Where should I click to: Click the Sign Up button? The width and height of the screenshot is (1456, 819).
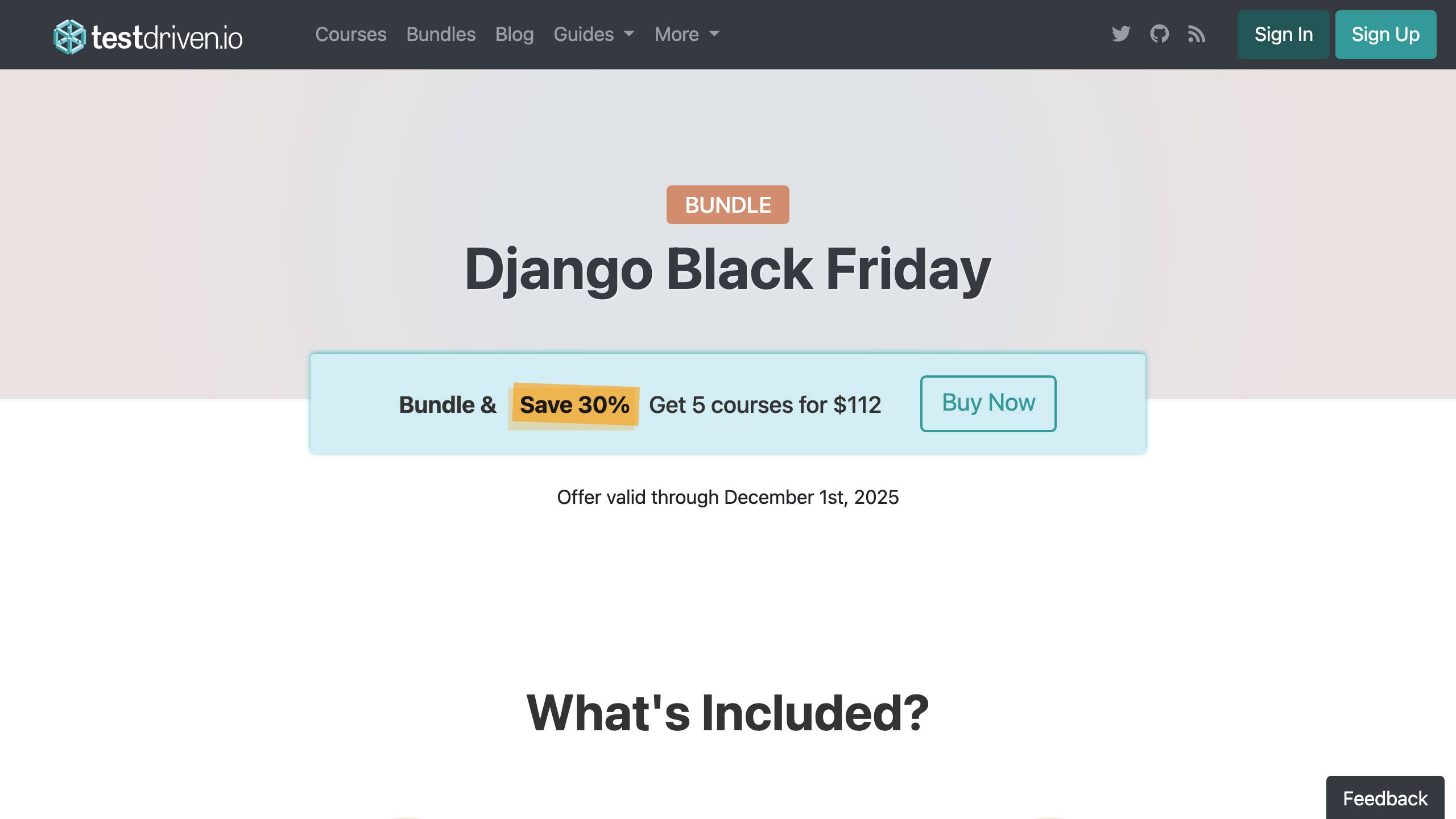pos(1385,35)
